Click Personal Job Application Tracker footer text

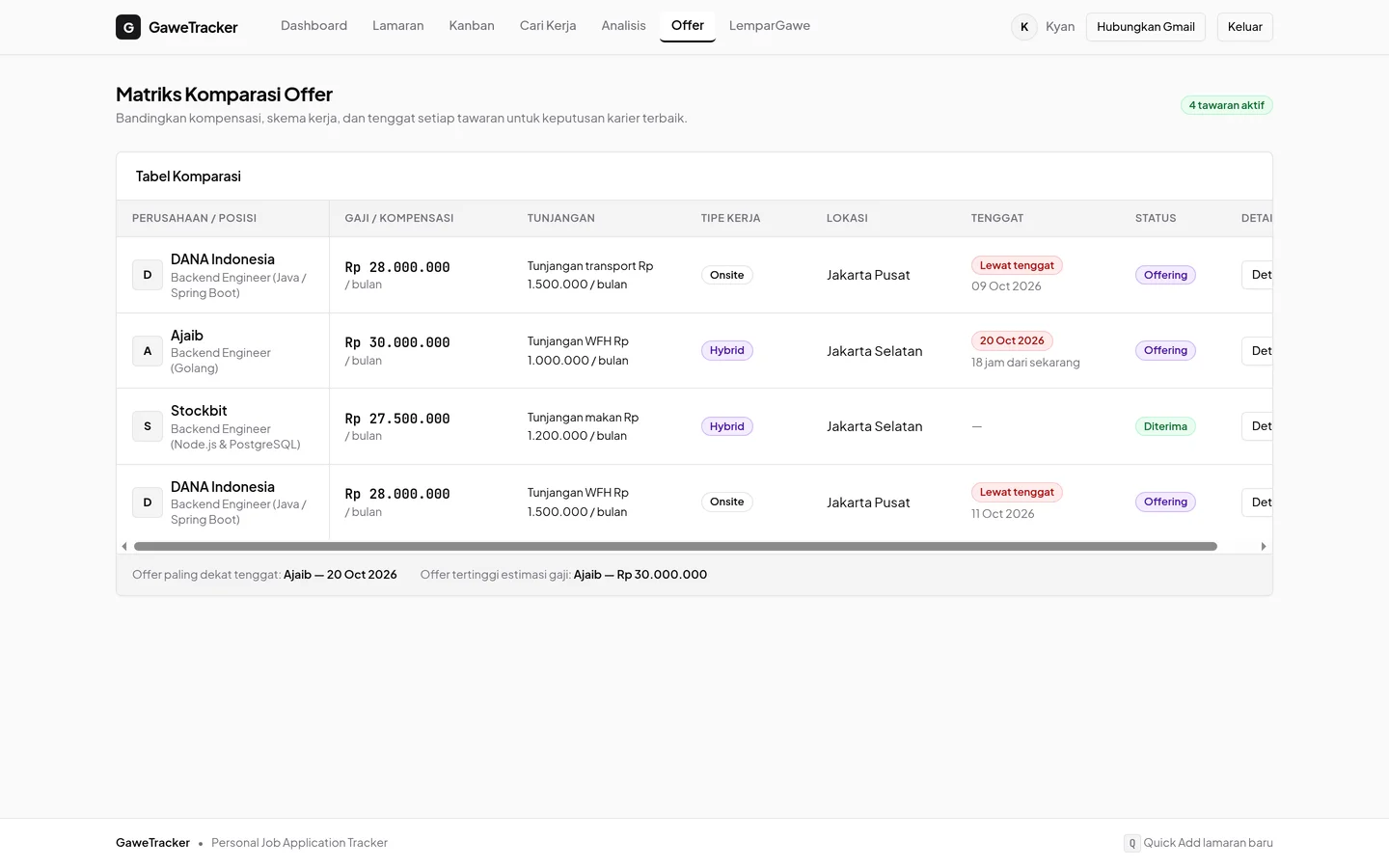[299, 843]
